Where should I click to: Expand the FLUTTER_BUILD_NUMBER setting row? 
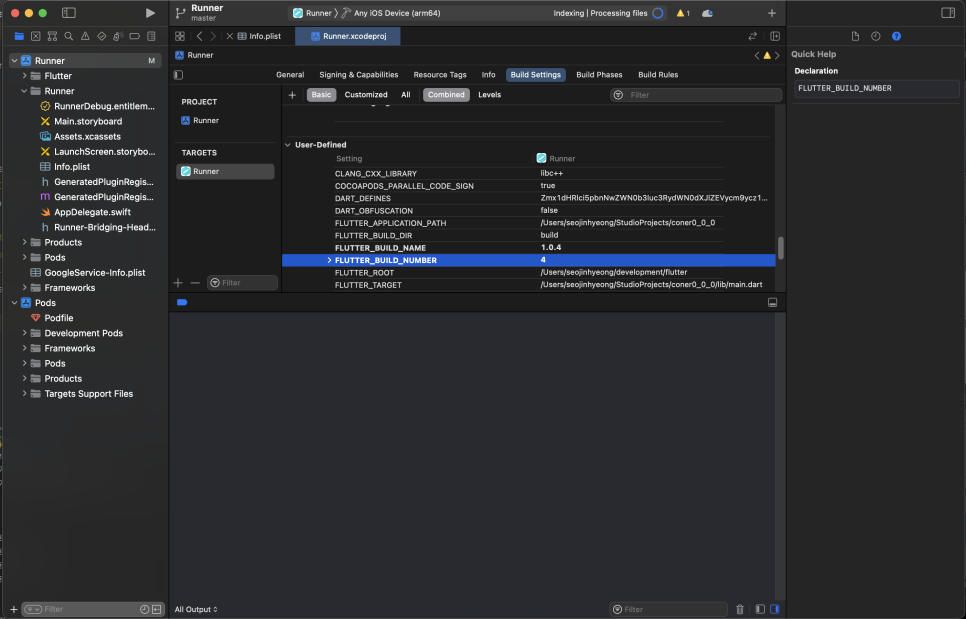[329, 261]
